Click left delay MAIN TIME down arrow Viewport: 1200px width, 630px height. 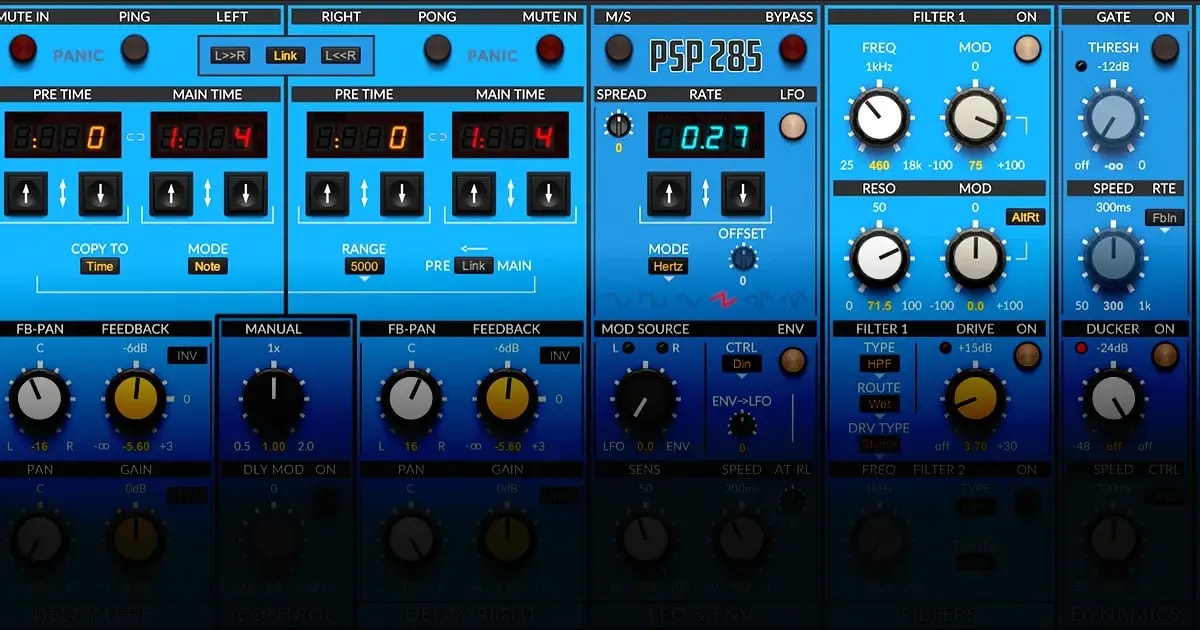245,194
